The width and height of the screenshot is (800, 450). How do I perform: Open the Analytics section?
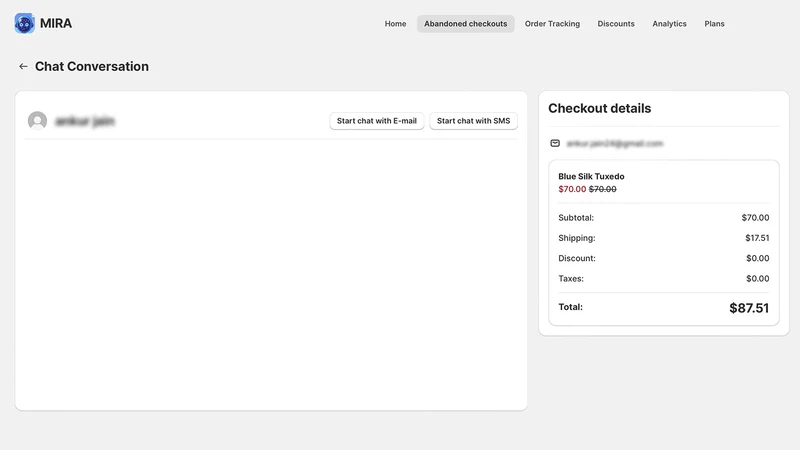click(x=669, y=23)
